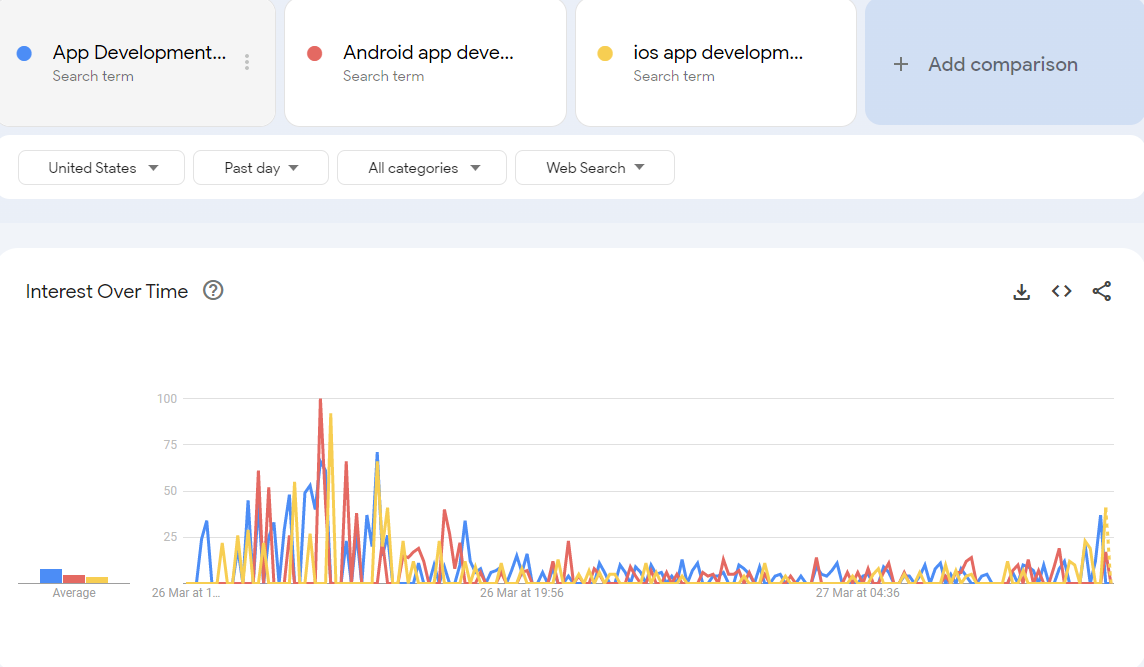Open the embed code icon
The width and height of the screenshot is (1144, 667).
[1062, 291]
